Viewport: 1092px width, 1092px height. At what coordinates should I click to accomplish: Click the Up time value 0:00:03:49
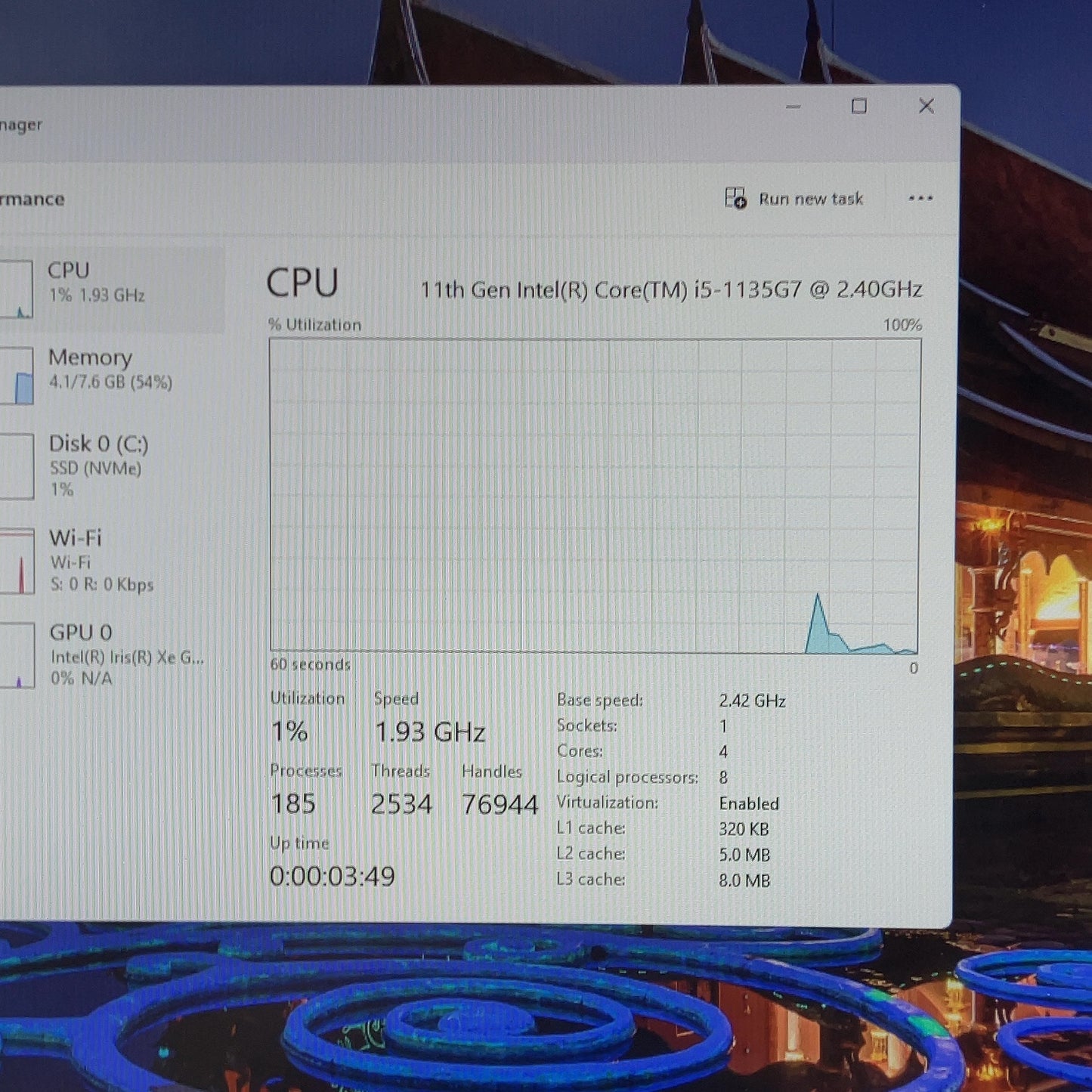(333, 877)
